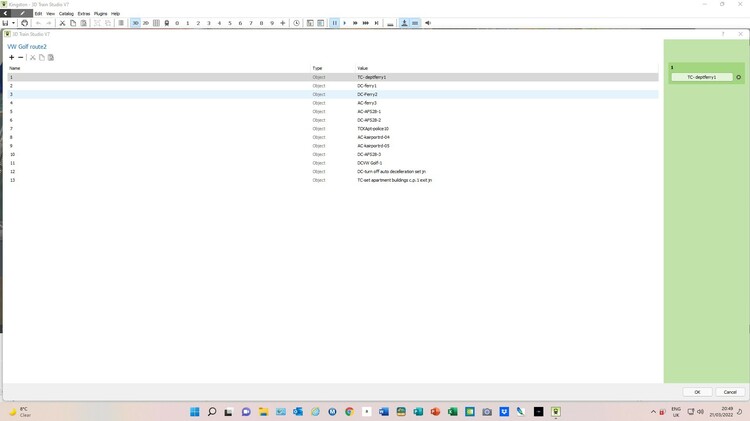Select camera preset 0 in toolbar
750x421 pixels.
tap(177, 23)
